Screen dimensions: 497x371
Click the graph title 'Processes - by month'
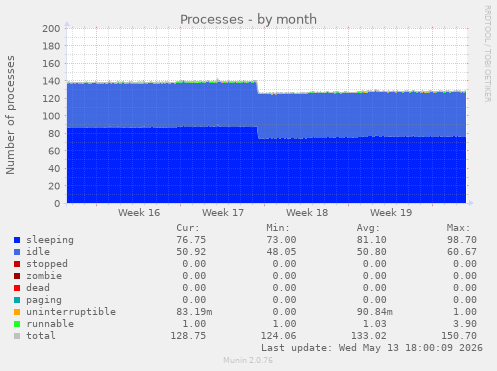(x=248, y=20)
